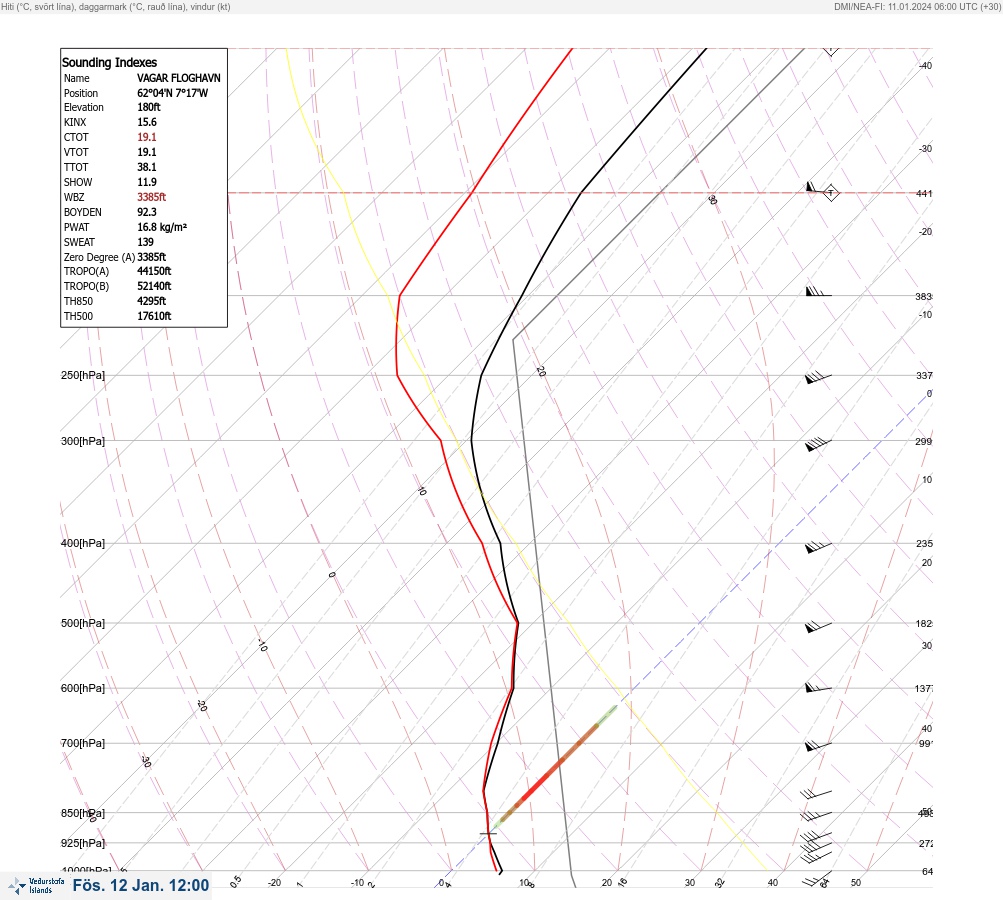Click the 'PWAT' index label
This screenshot has height=900, width=1003.
coord(77,227)
